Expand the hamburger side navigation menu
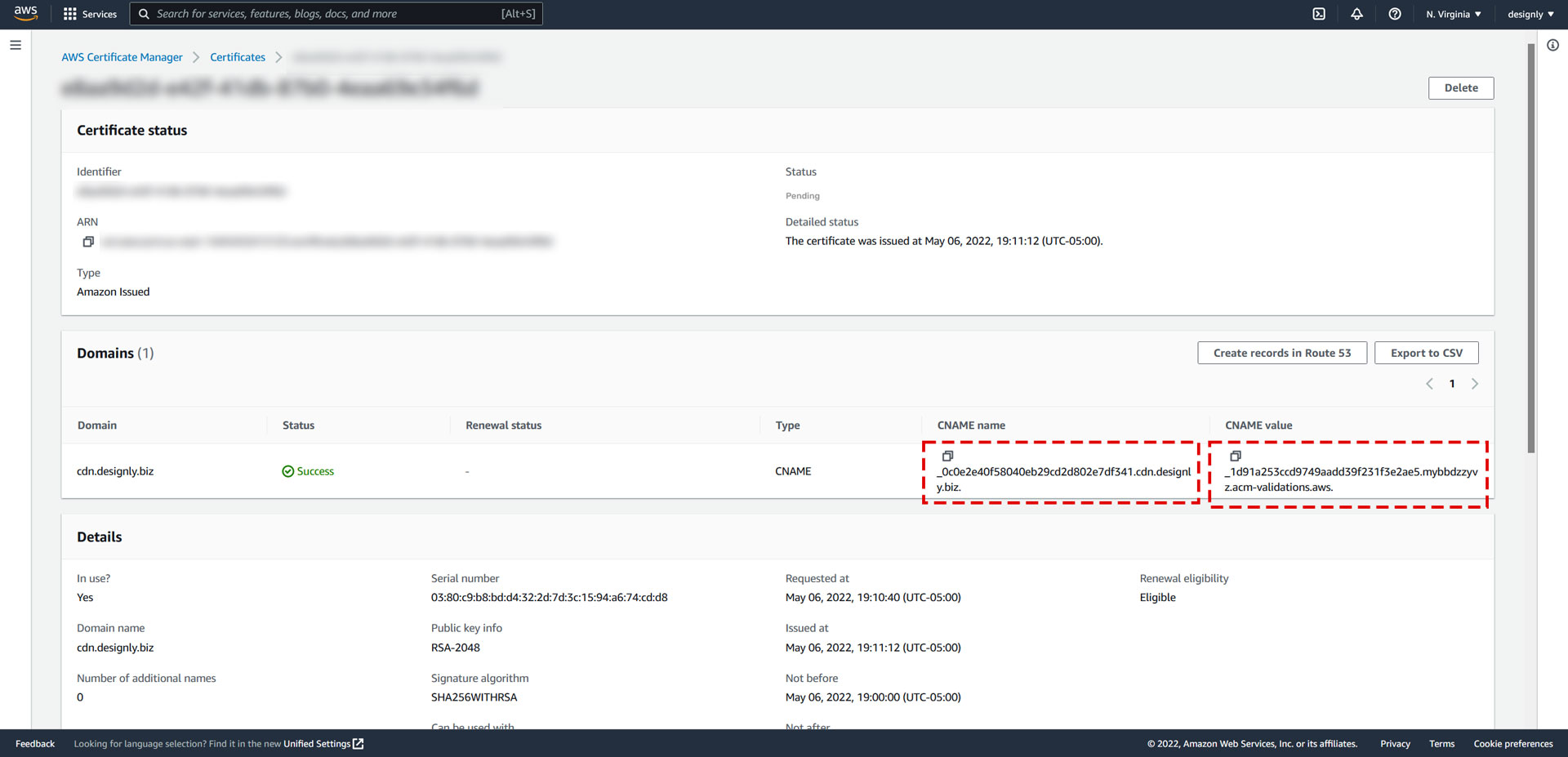The height and width of the screenshot is (757, 1568). click(x=16, y=45)
